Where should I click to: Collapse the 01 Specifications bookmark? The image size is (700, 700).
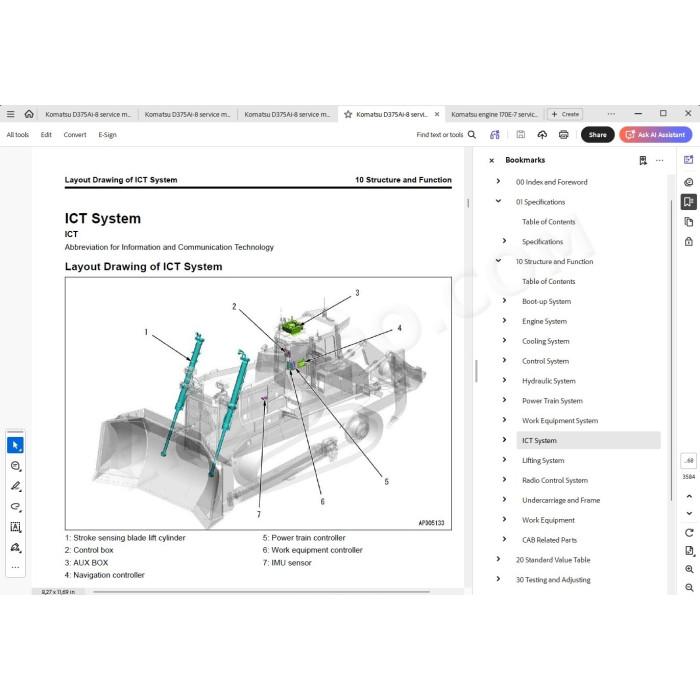pyautogui.click(x=498, y=201)
